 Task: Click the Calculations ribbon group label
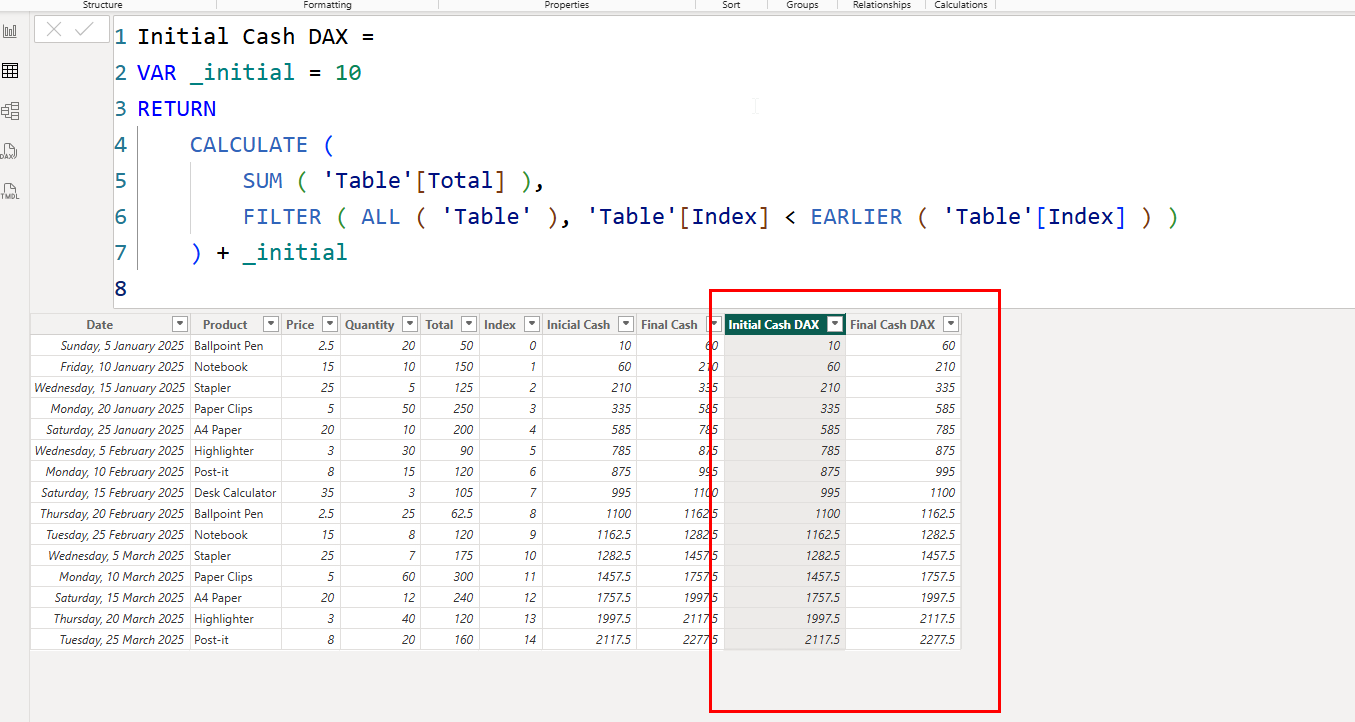961,5
